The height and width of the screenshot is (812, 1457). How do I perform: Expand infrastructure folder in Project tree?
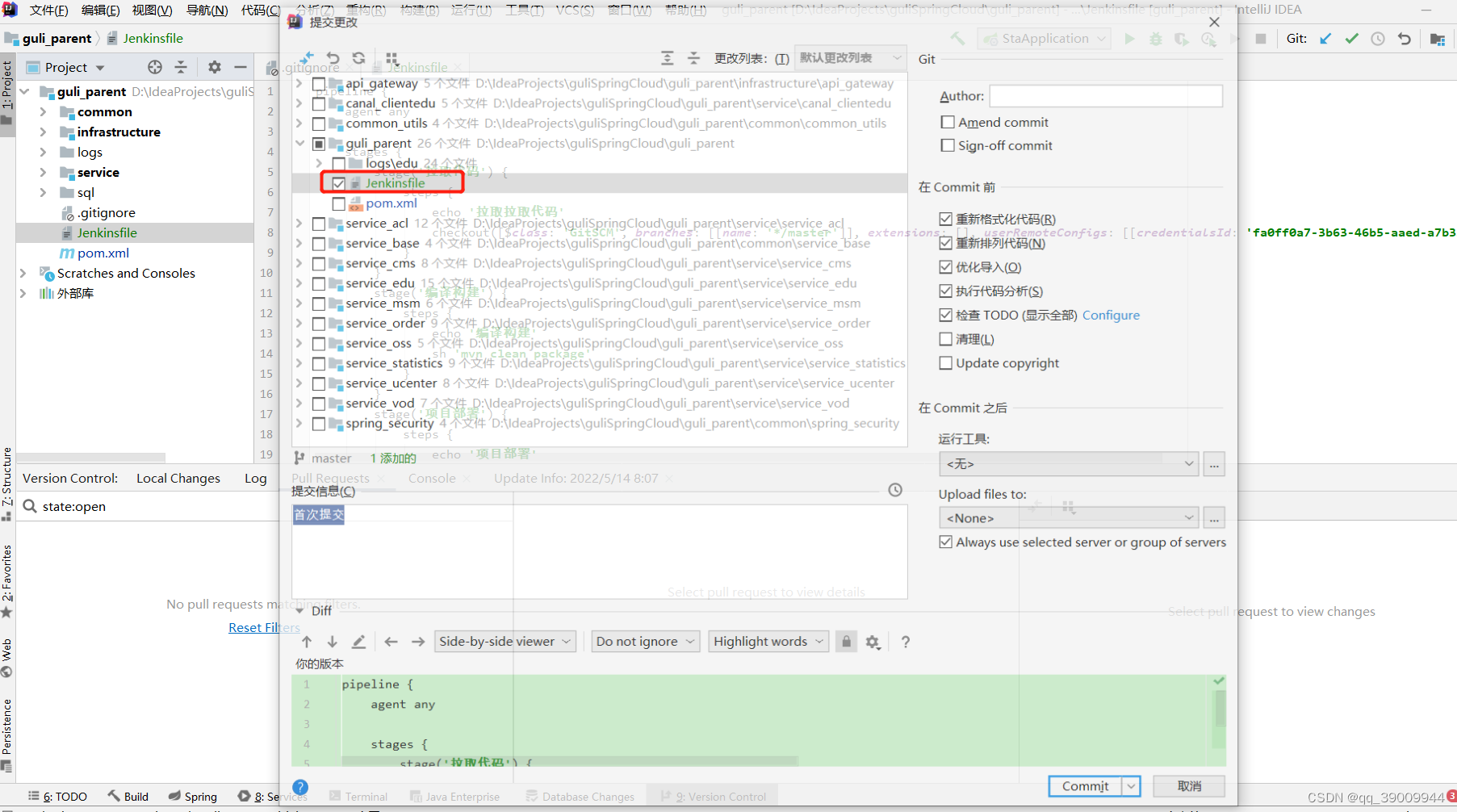click(x=44, y=132)
